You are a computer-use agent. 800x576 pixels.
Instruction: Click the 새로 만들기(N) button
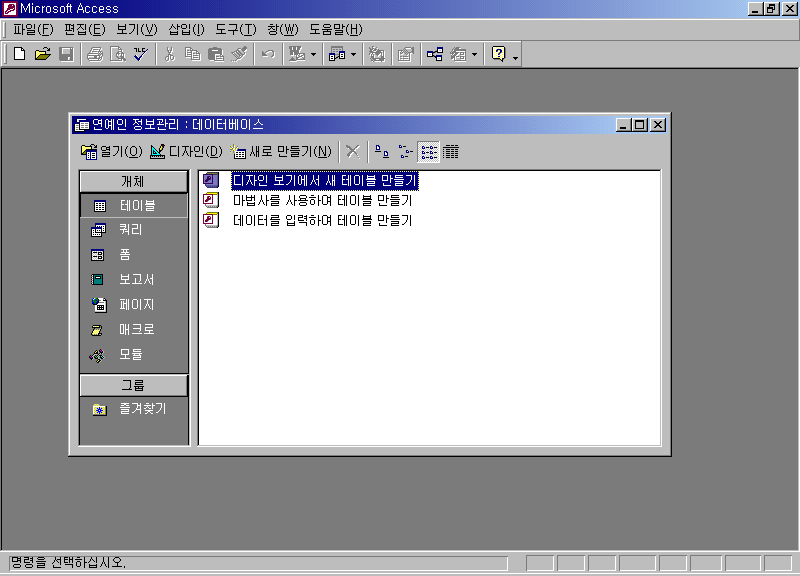pyautogui.click(x=281, y=152)
